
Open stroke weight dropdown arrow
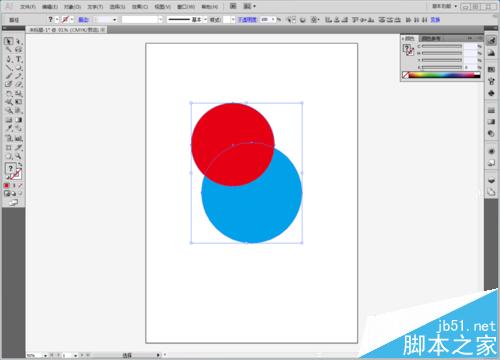tap(115, 20)
